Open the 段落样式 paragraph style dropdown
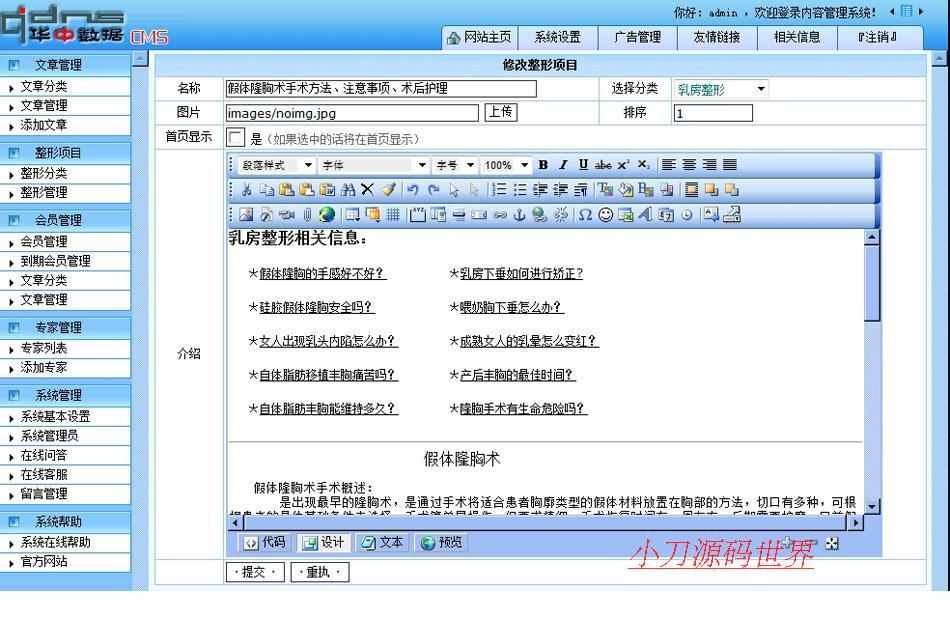The width and height of the screenshot is (950, 634). 277,165
